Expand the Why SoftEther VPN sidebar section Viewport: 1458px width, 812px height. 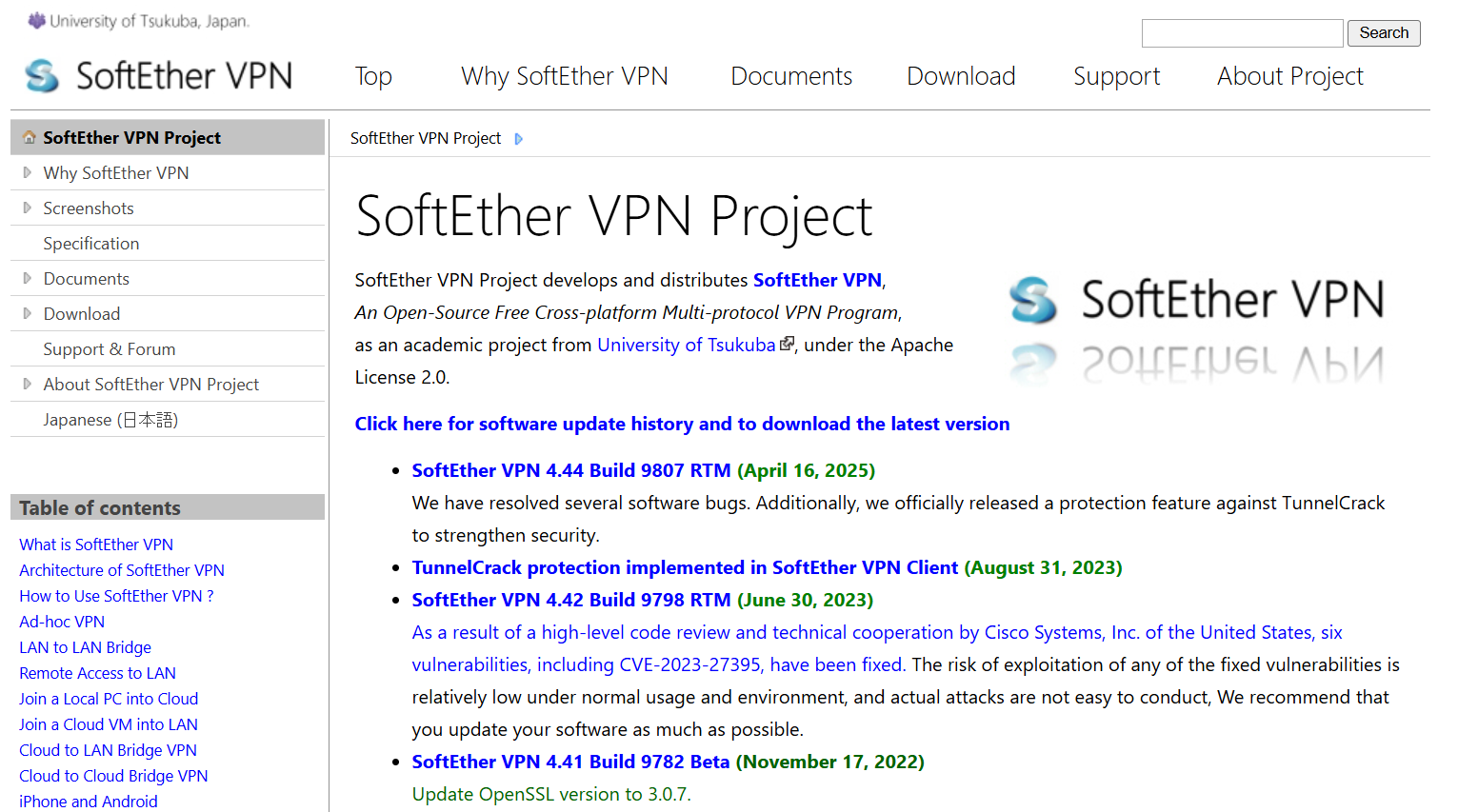(x=26, y=172)
